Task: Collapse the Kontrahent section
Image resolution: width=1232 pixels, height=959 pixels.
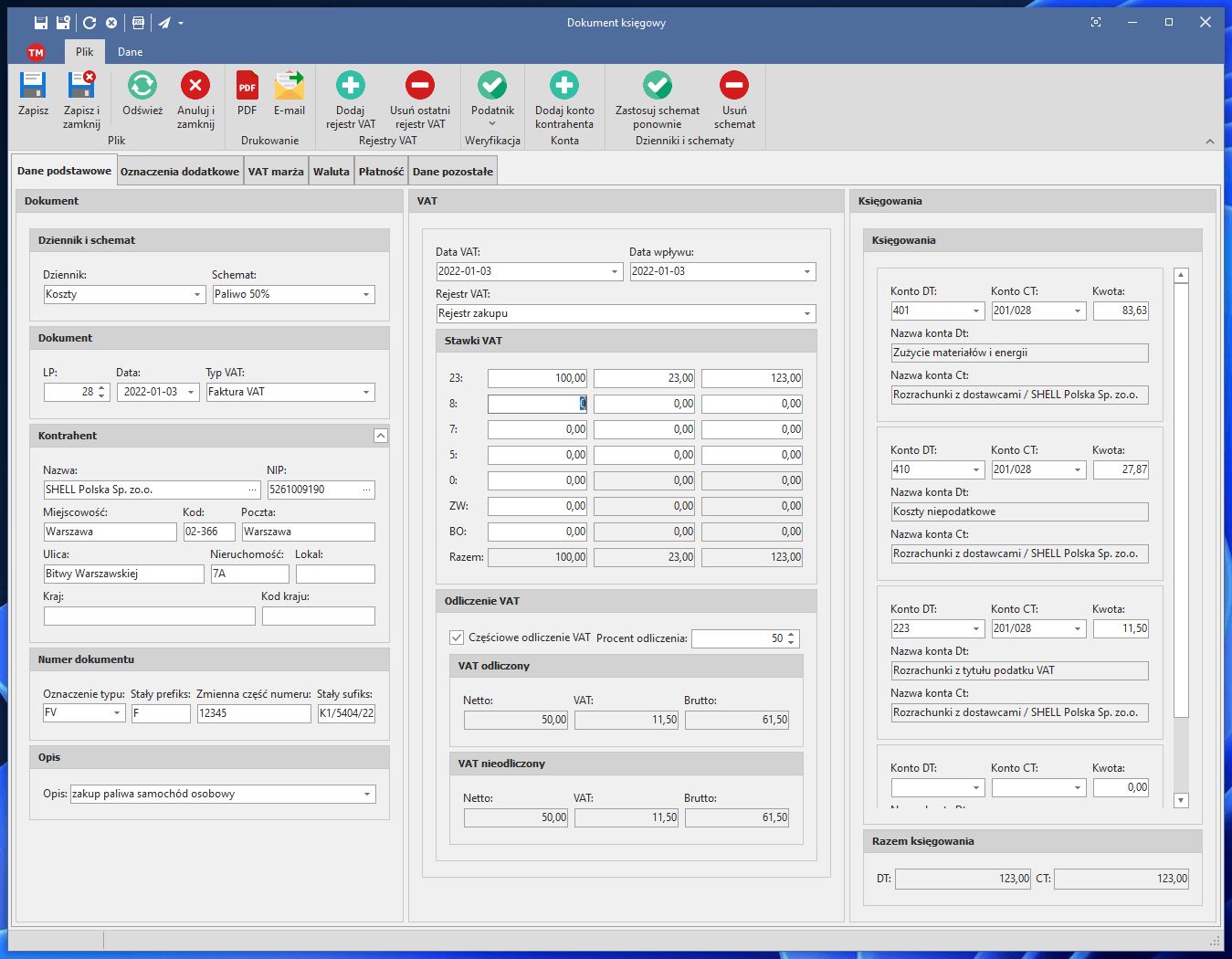Action: click(381, 436)
